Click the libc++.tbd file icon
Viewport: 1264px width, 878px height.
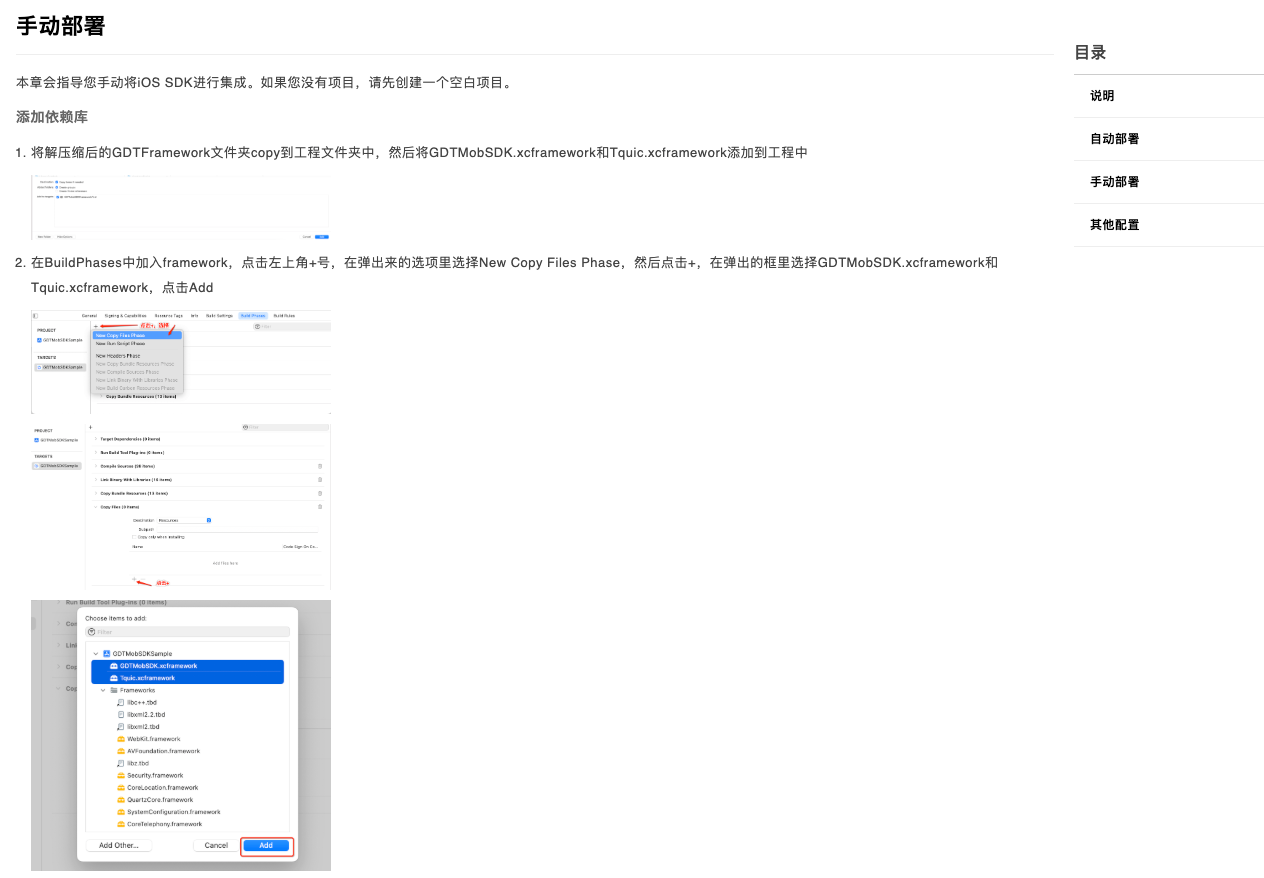[x=121, y=703]
